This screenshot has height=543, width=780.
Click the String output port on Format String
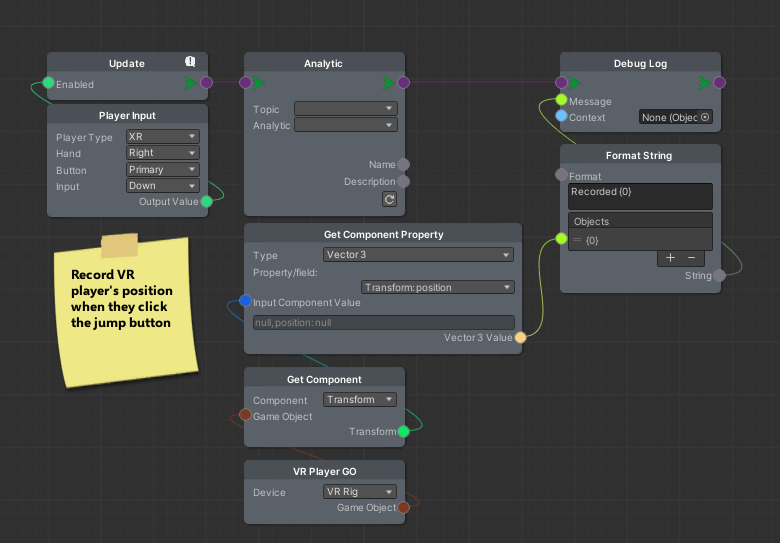coord(719,275)
